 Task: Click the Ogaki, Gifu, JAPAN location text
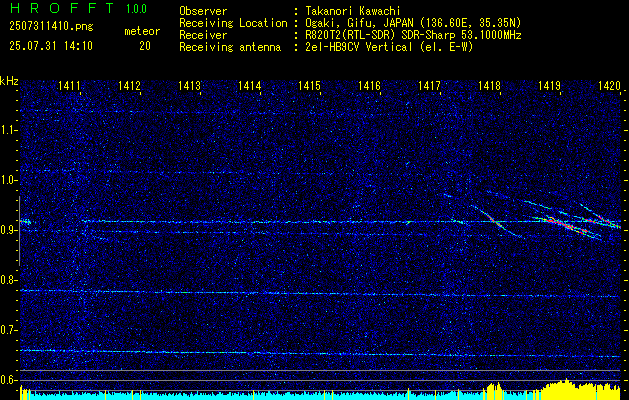413,23
